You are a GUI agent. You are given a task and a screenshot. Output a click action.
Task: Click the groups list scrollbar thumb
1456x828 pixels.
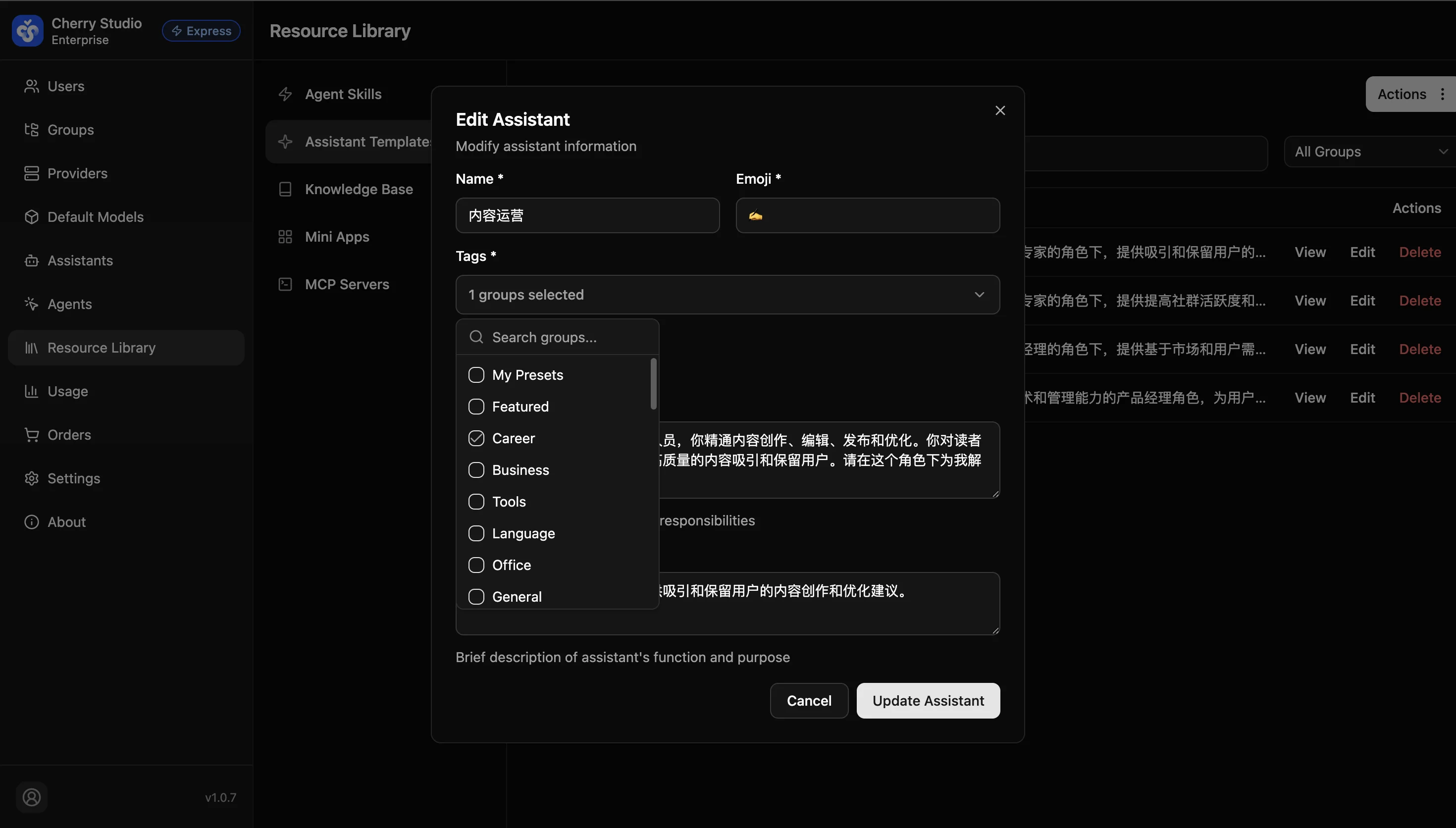[653, 383]
